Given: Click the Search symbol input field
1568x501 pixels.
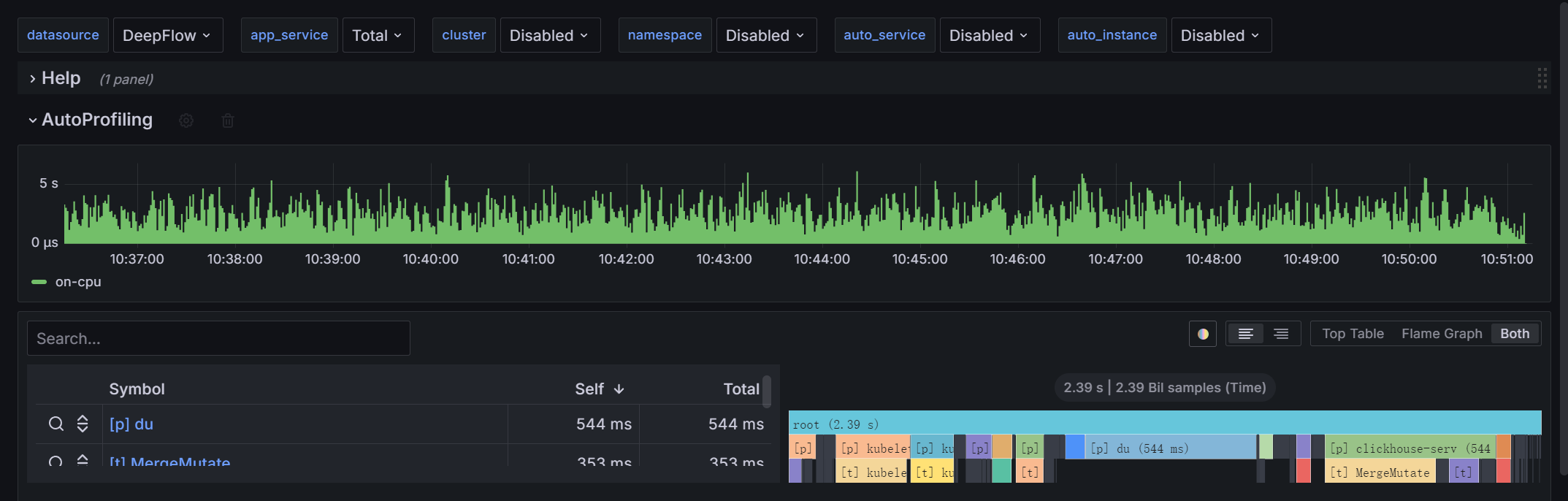Looking at the screenshot, I should coord(218,338).
